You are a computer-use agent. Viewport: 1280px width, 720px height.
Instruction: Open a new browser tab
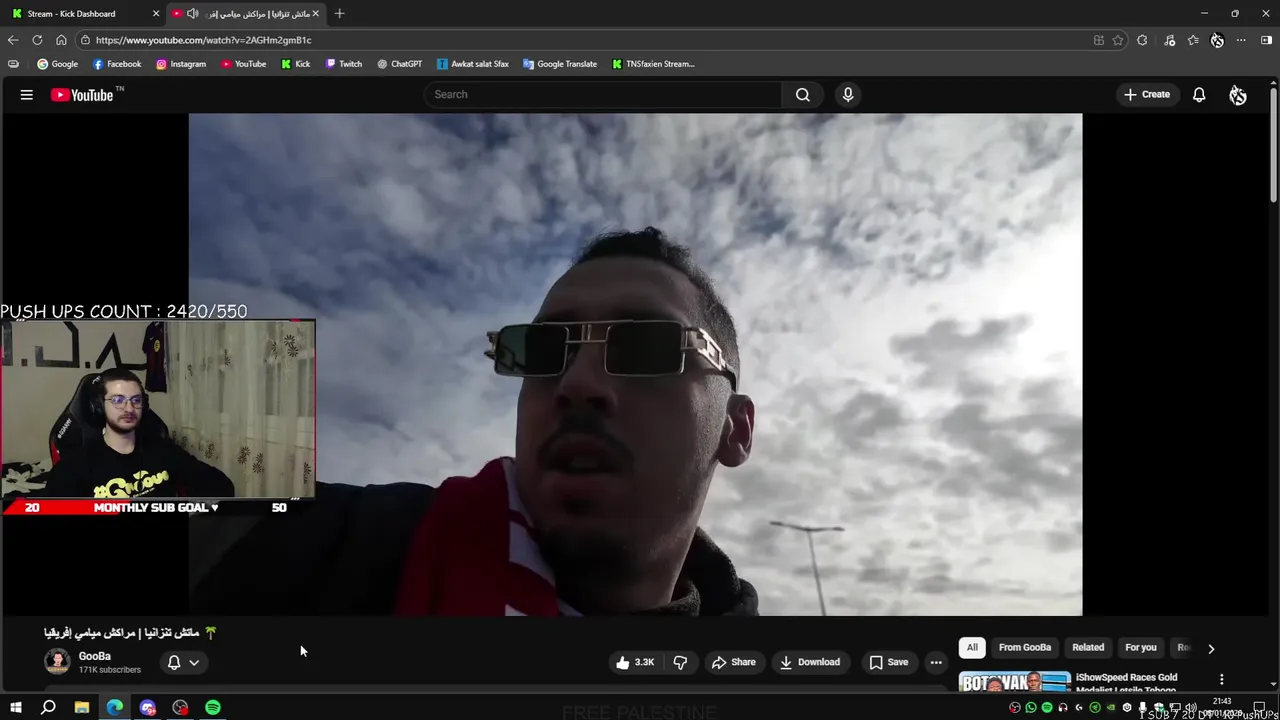click(x=339, y=13)
